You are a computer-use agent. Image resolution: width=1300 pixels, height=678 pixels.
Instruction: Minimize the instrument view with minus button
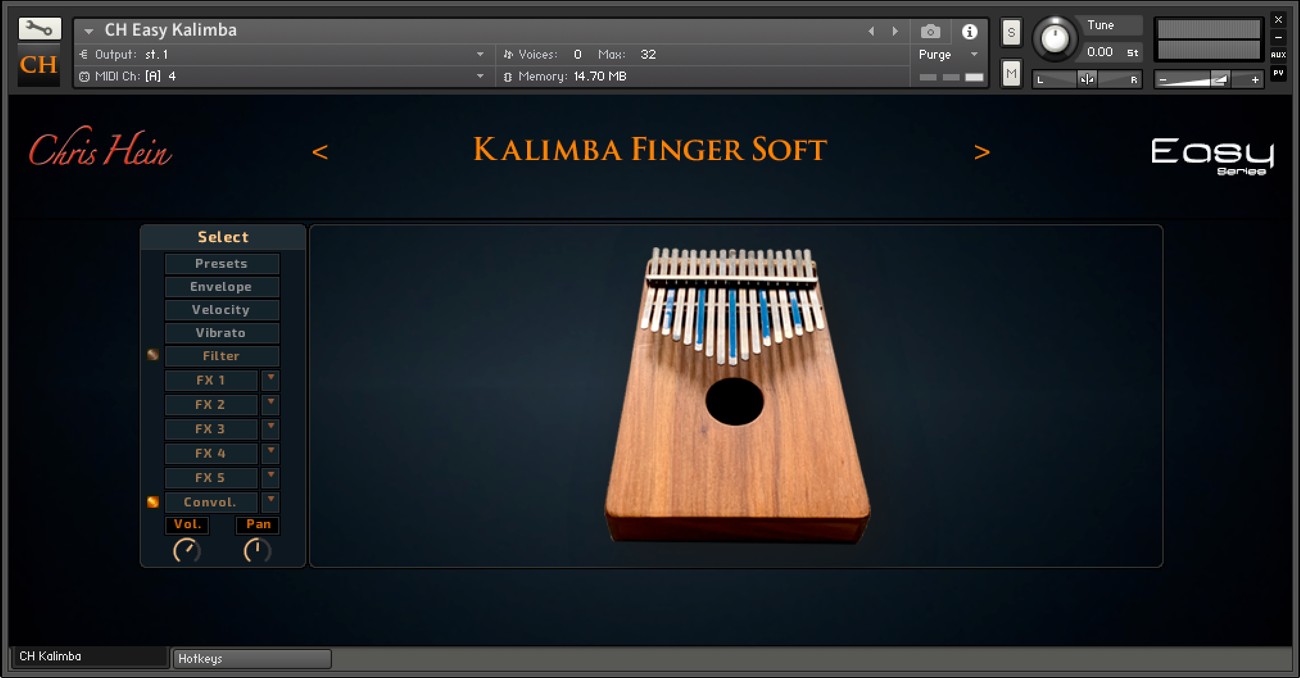coord(1278,37)
